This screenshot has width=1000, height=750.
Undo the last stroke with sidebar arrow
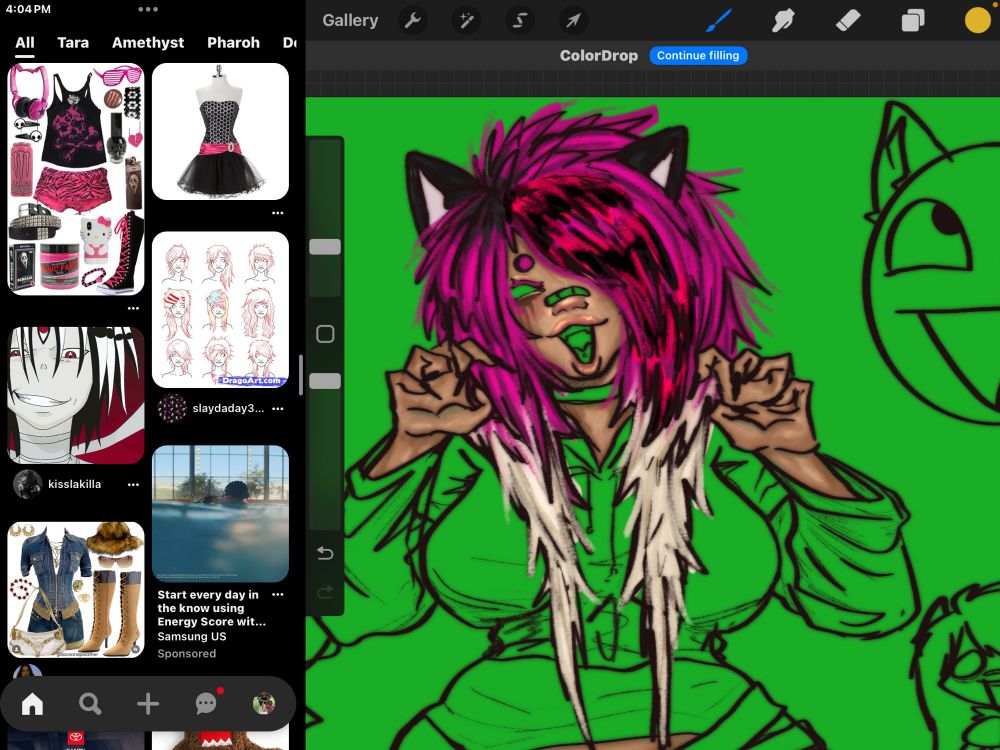[325, 553]
